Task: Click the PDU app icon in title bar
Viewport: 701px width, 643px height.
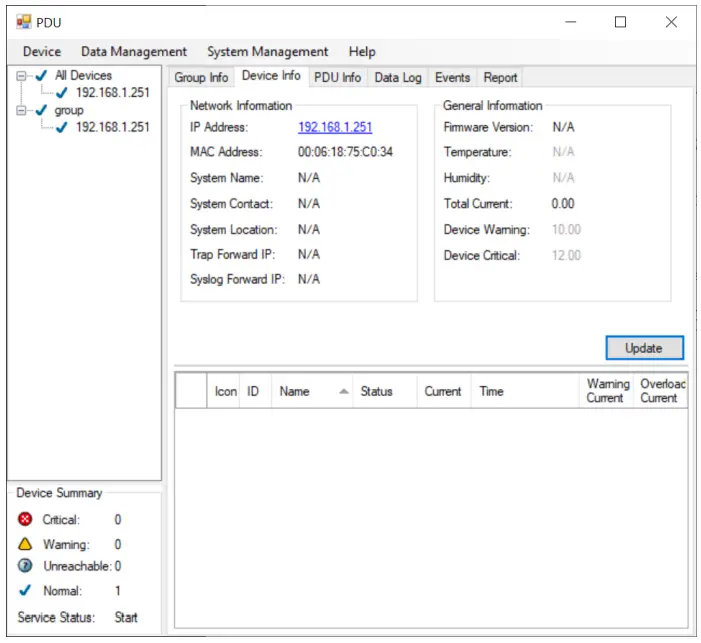Action: coord(24,22)
